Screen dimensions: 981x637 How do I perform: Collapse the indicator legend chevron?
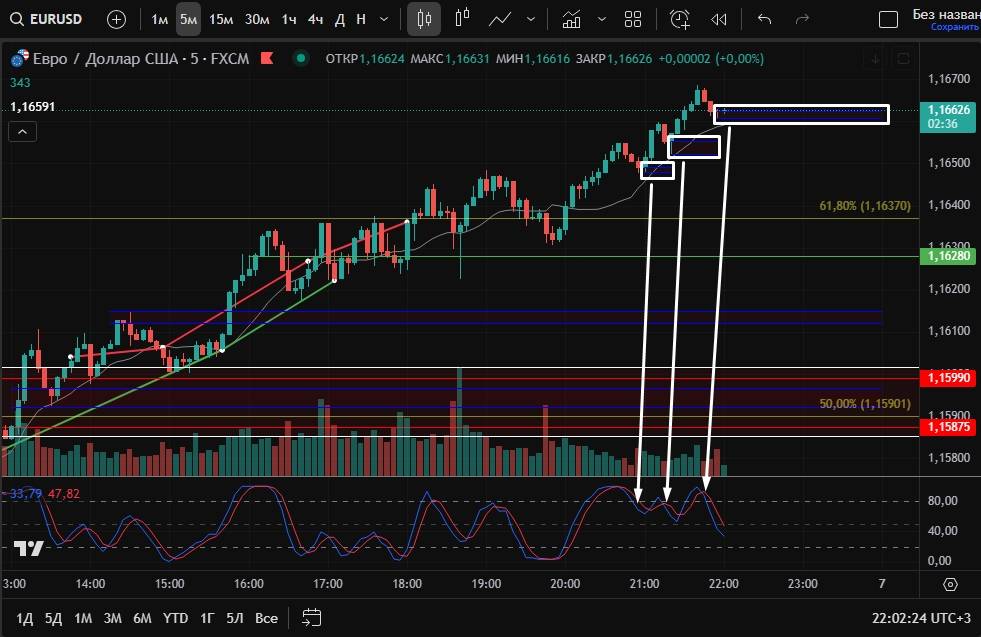tap(23, 131)
